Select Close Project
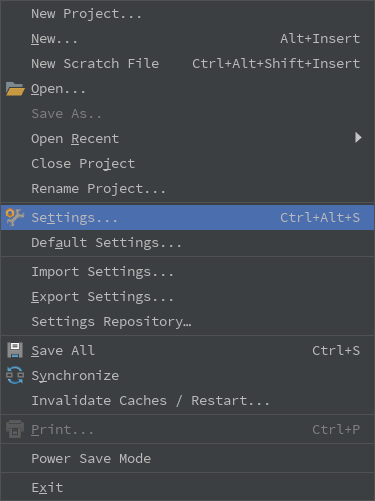The height and width of the screenshot is (501, 375). point(187,164)
